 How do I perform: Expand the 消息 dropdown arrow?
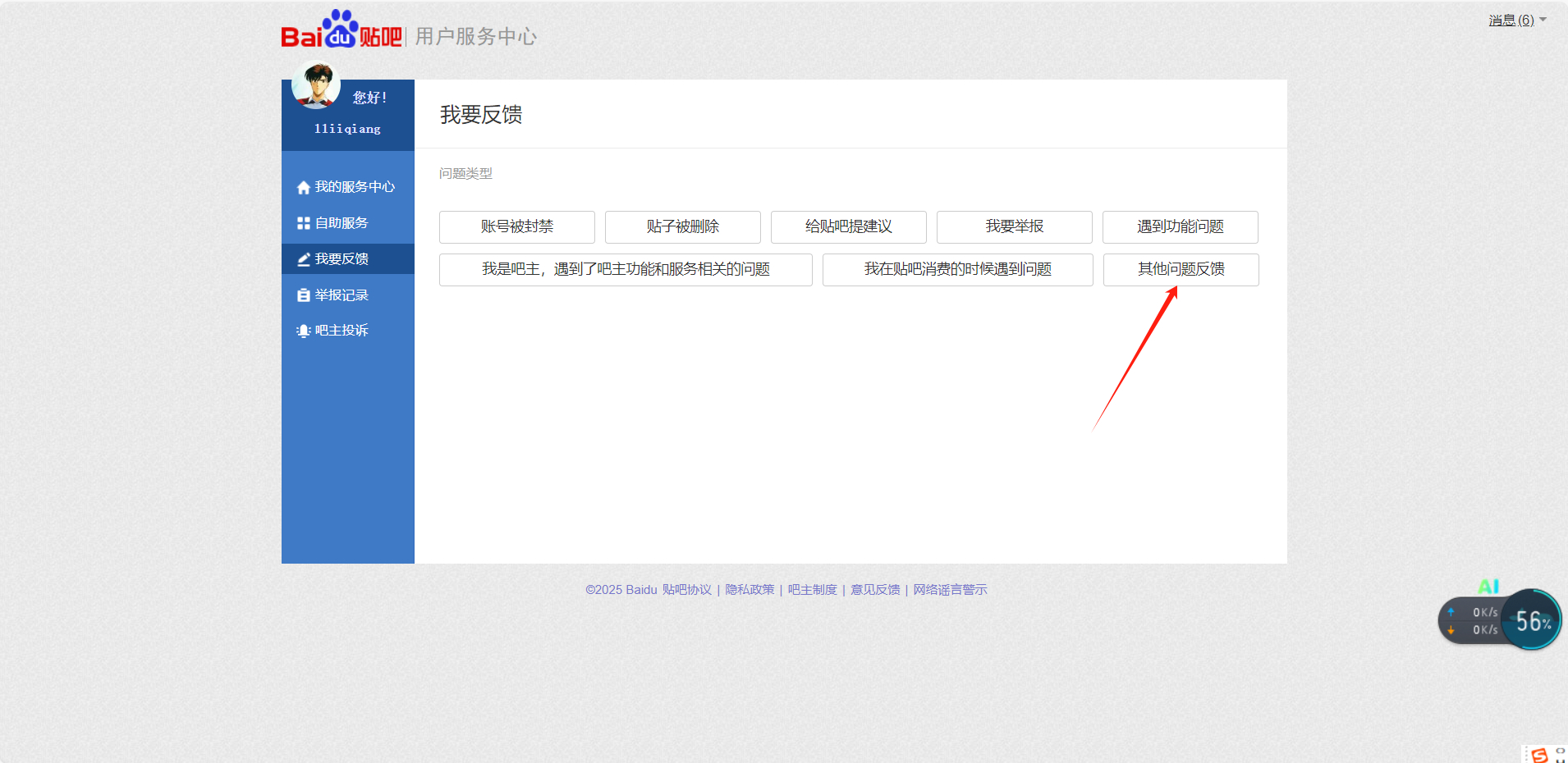point(1543,20)
